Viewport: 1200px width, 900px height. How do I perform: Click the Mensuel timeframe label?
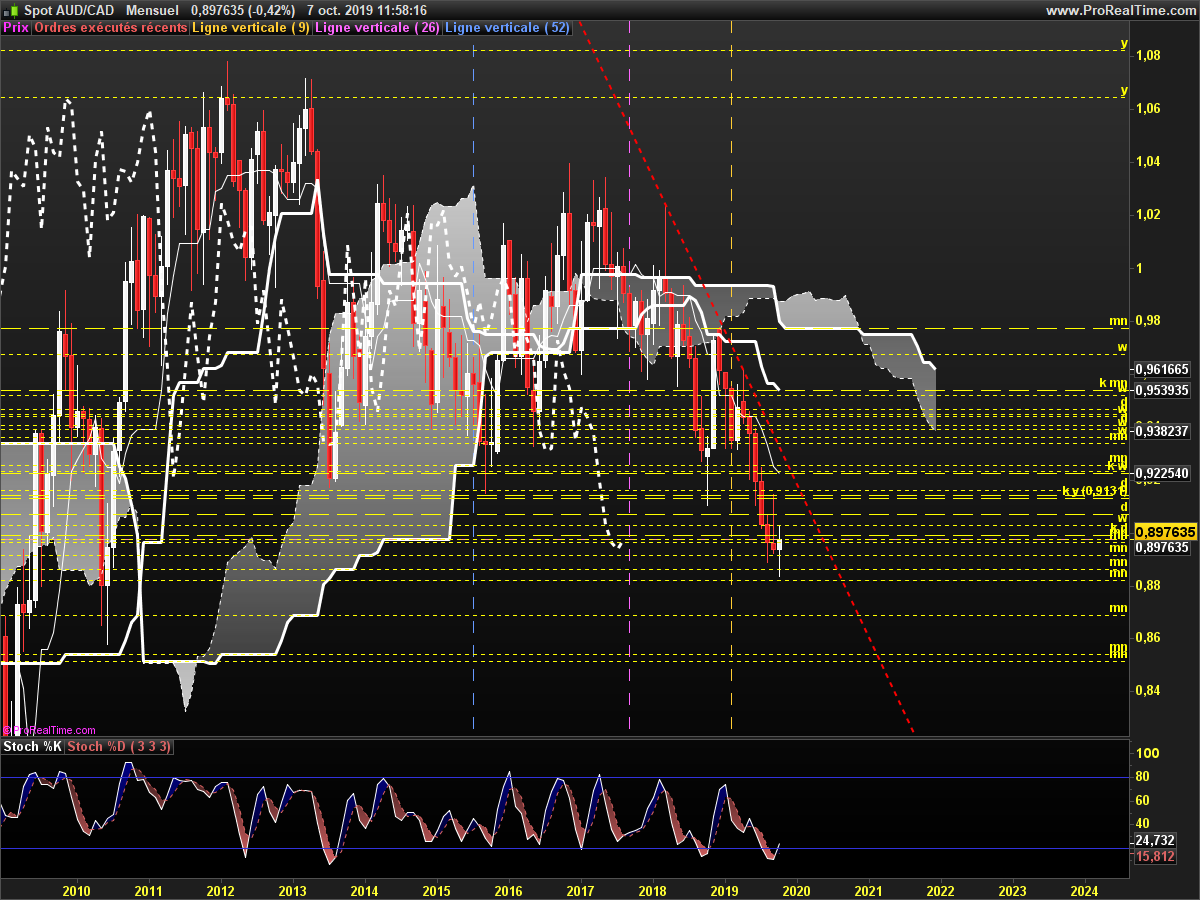[154, 10]
